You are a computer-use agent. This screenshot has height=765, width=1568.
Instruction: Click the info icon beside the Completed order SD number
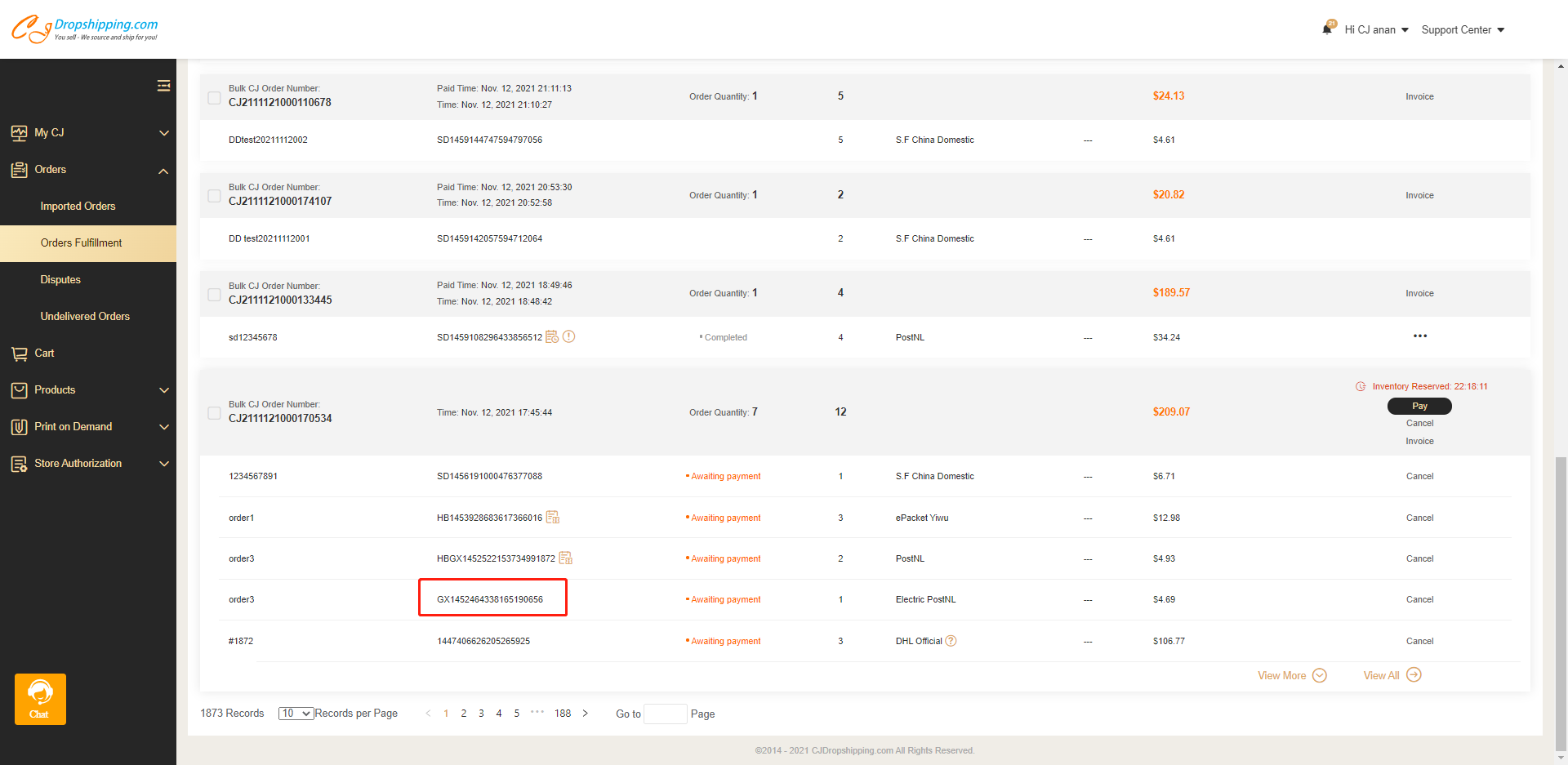569,336
